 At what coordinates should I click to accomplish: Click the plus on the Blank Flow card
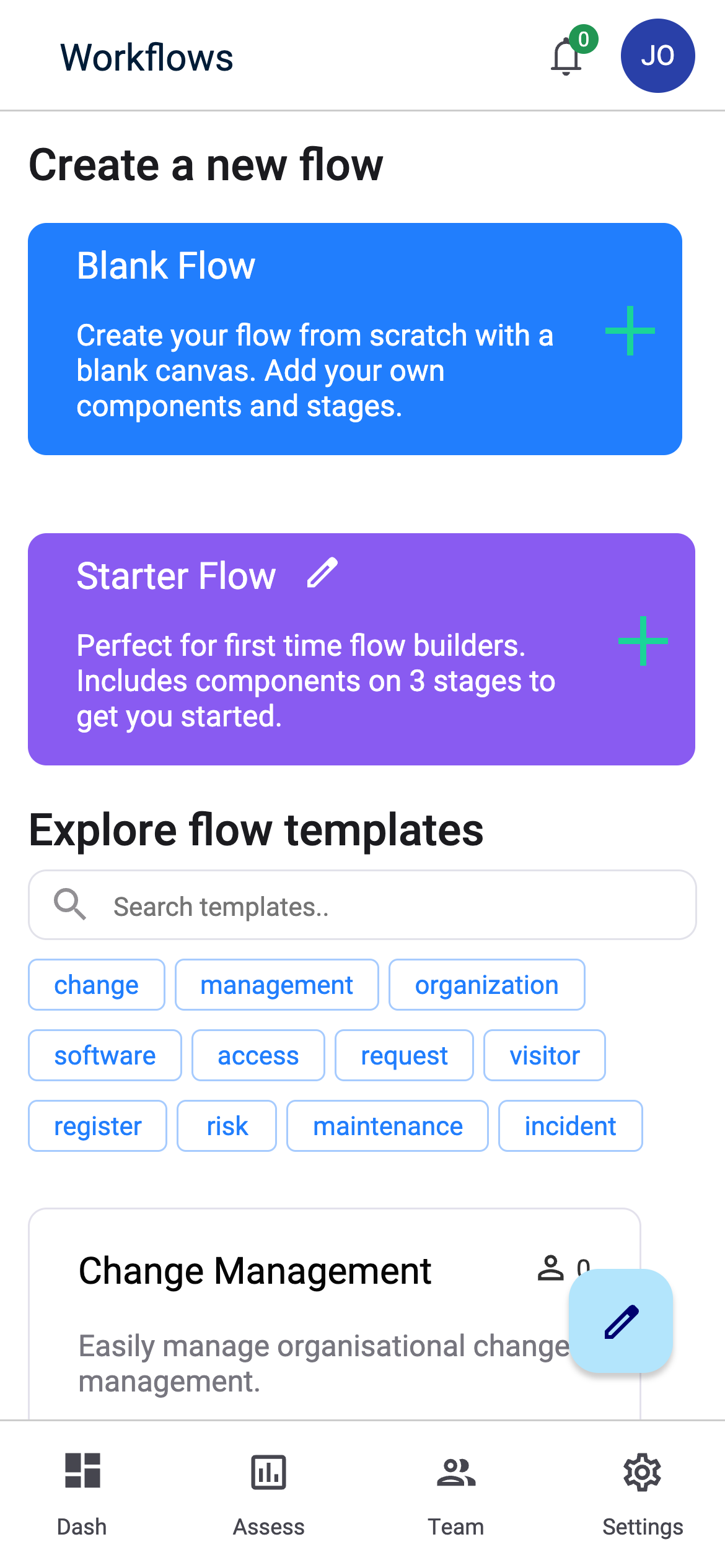click(x=630, y=332)
